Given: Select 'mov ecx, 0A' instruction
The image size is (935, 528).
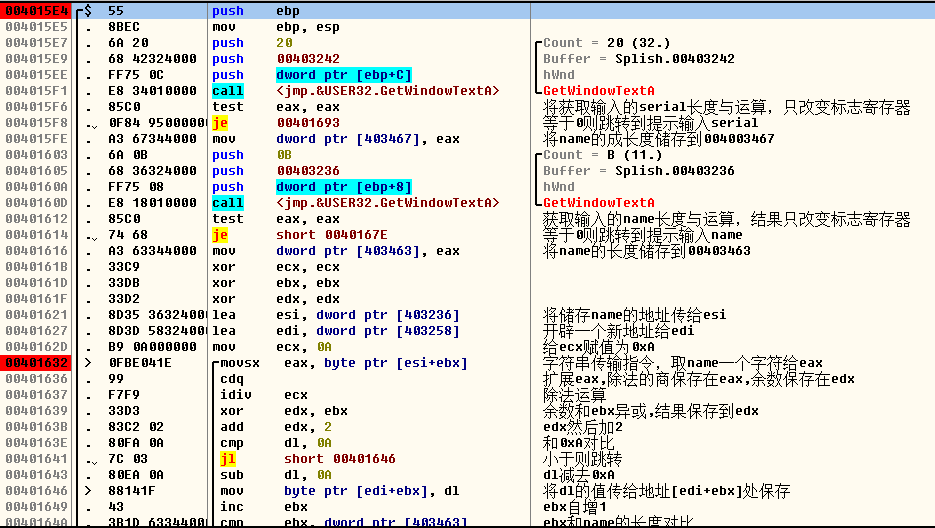Looking at the screenshot, I should click(272, 347).
